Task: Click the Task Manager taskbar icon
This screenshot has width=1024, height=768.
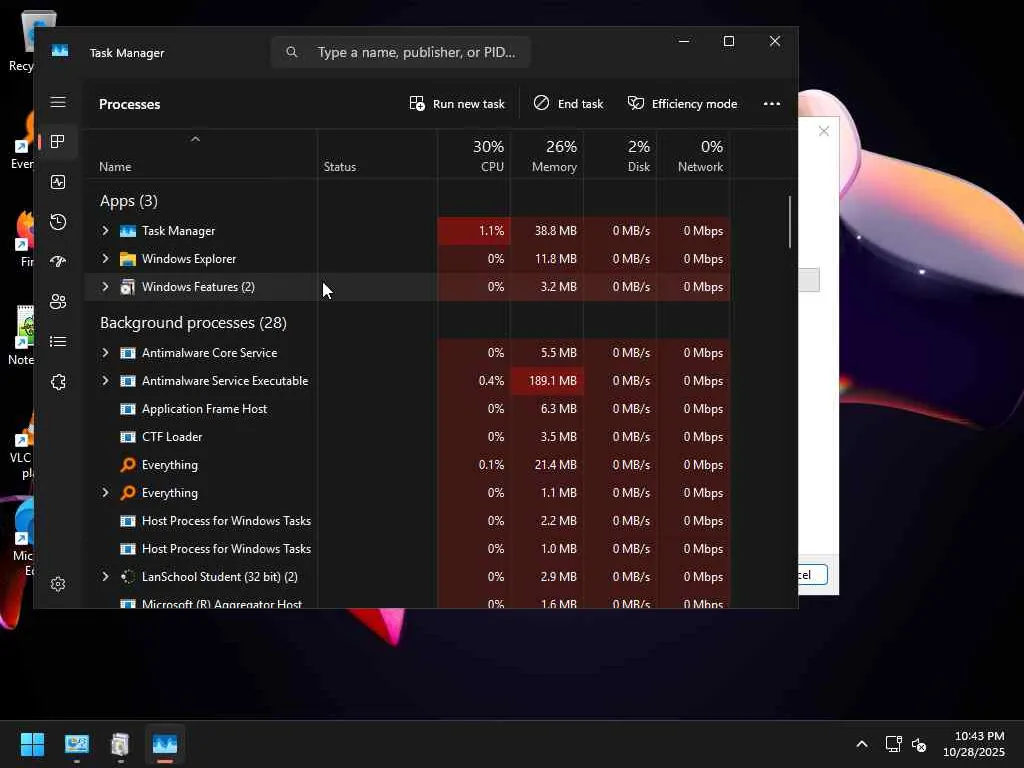Action: click(x=165, y=744)
